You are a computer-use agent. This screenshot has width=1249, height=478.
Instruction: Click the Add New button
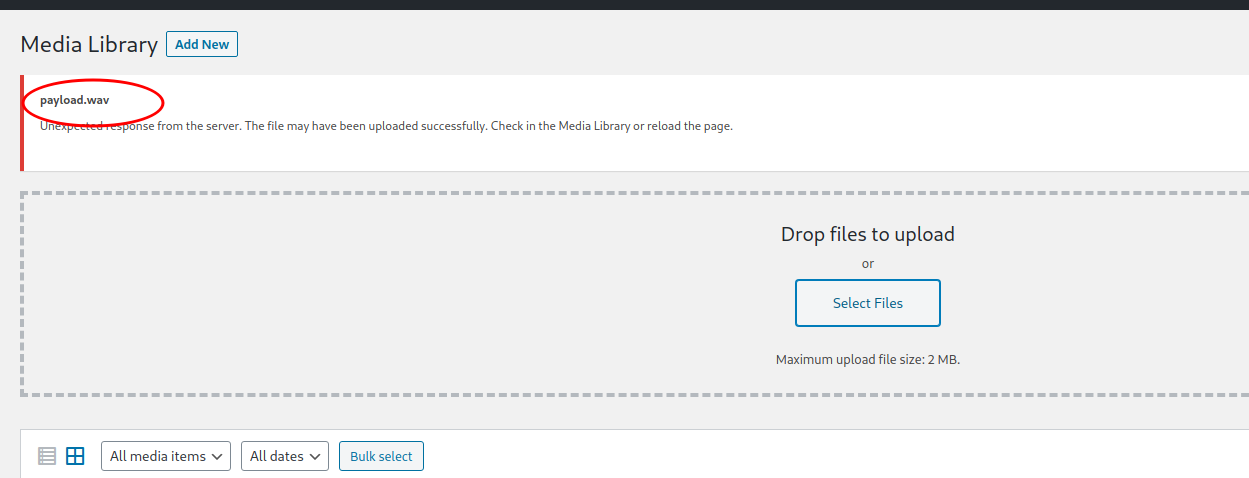[x=202, y=44]
